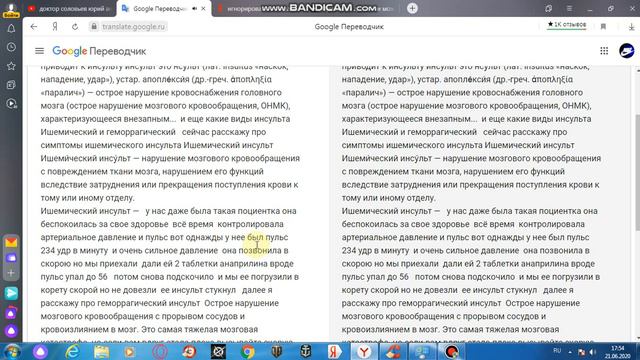Image resolution: width=640 pixels, height=360 pixels.
Task: Open World of Tanks taskbar icon
Action: [277, 351]
